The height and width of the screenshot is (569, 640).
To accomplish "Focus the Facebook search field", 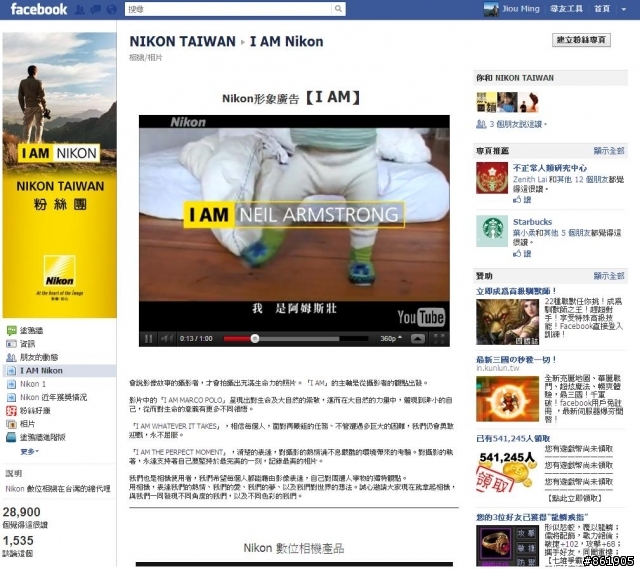I will point(229,9).
